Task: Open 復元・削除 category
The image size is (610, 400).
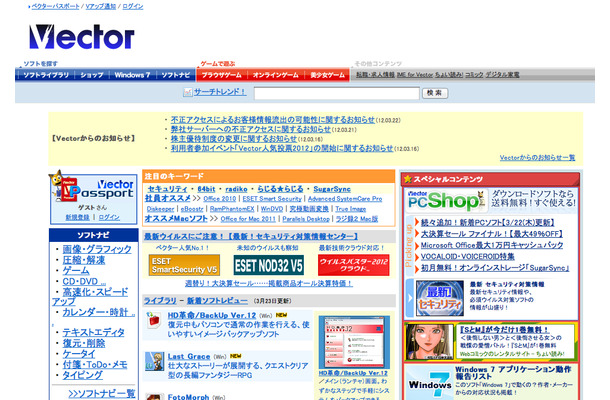Action: click(x=84, y=343)
